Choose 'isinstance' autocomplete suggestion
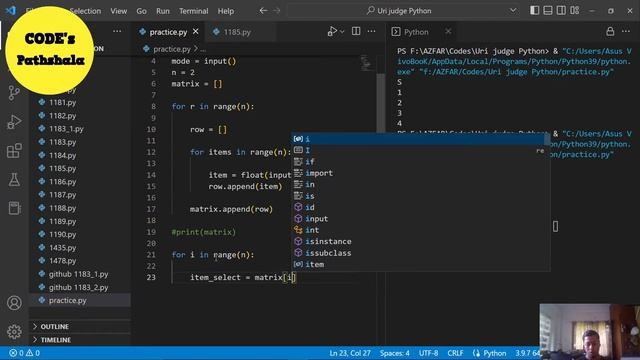Screen dimensions: 640x360 (x=420, y=242)
